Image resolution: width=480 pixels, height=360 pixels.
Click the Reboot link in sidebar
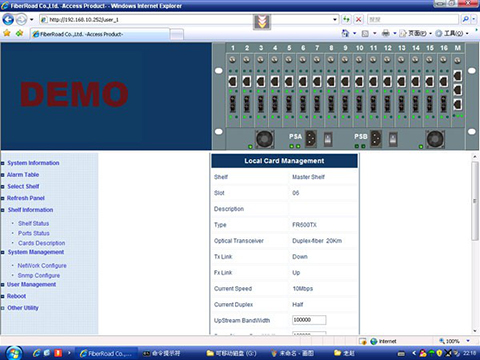point(16,296)
